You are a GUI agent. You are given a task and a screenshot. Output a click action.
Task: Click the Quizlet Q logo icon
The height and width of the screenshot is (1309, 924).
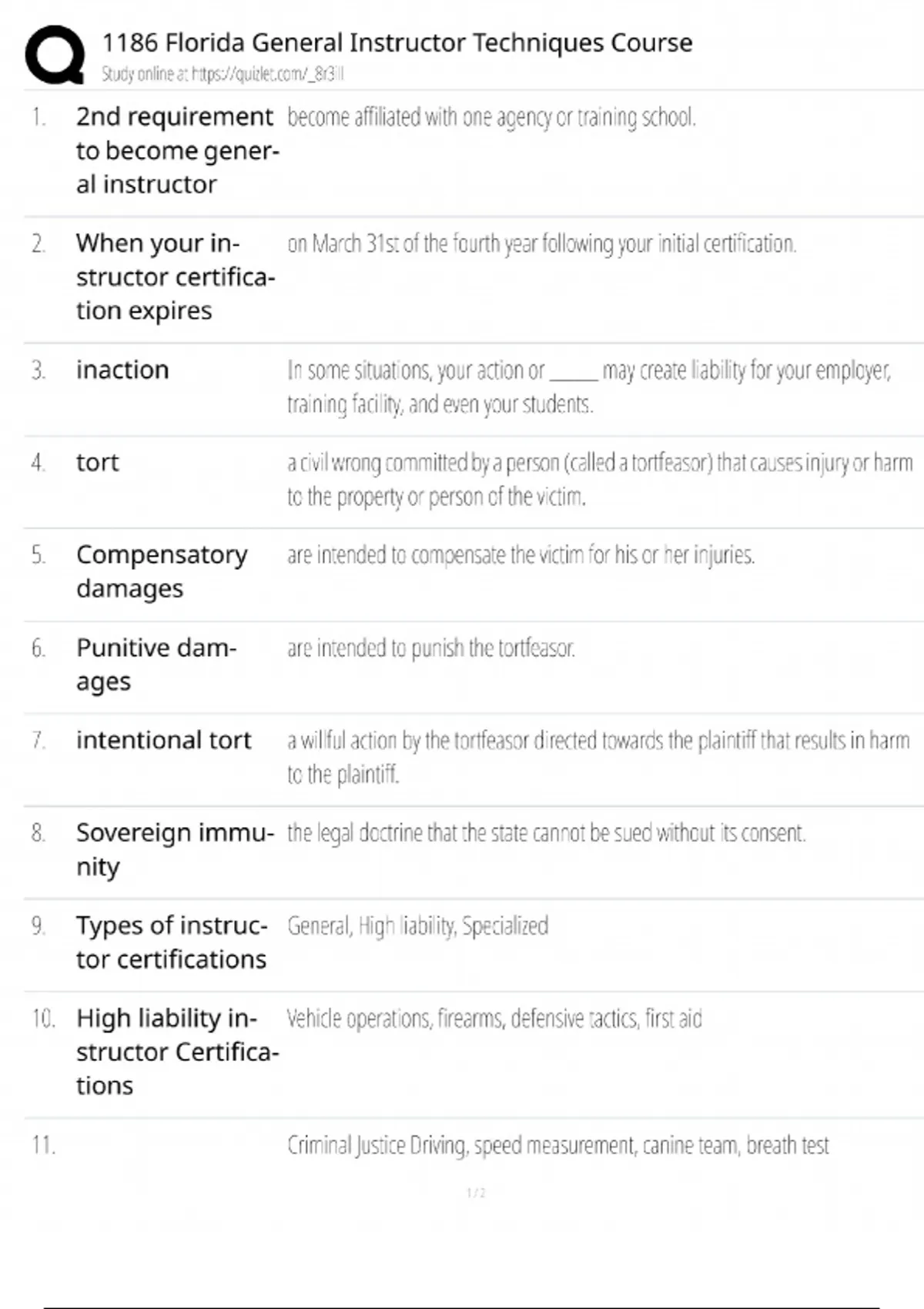55,55
